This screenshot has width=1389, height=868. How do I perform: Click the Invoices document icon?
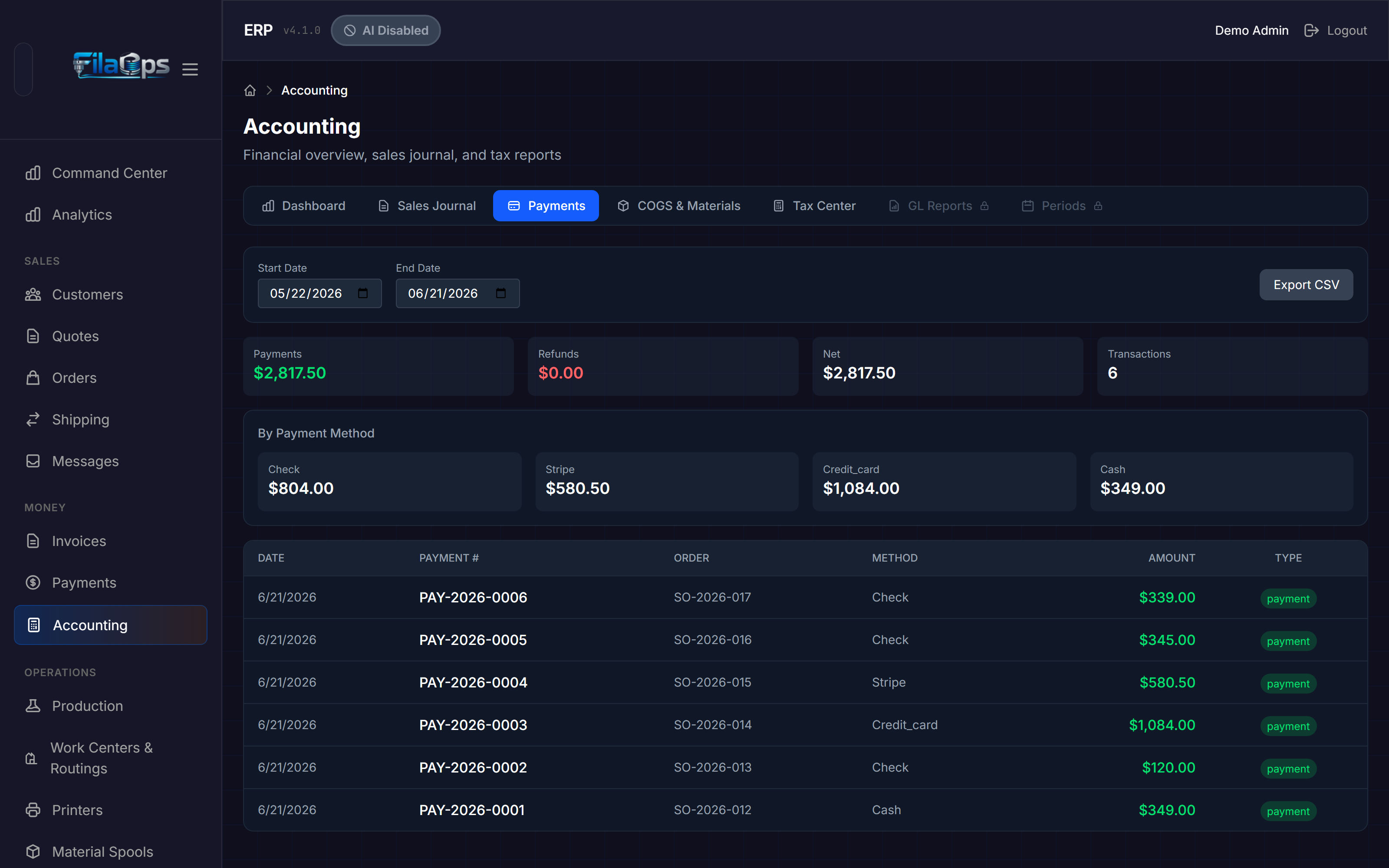[x=33, y=541]
